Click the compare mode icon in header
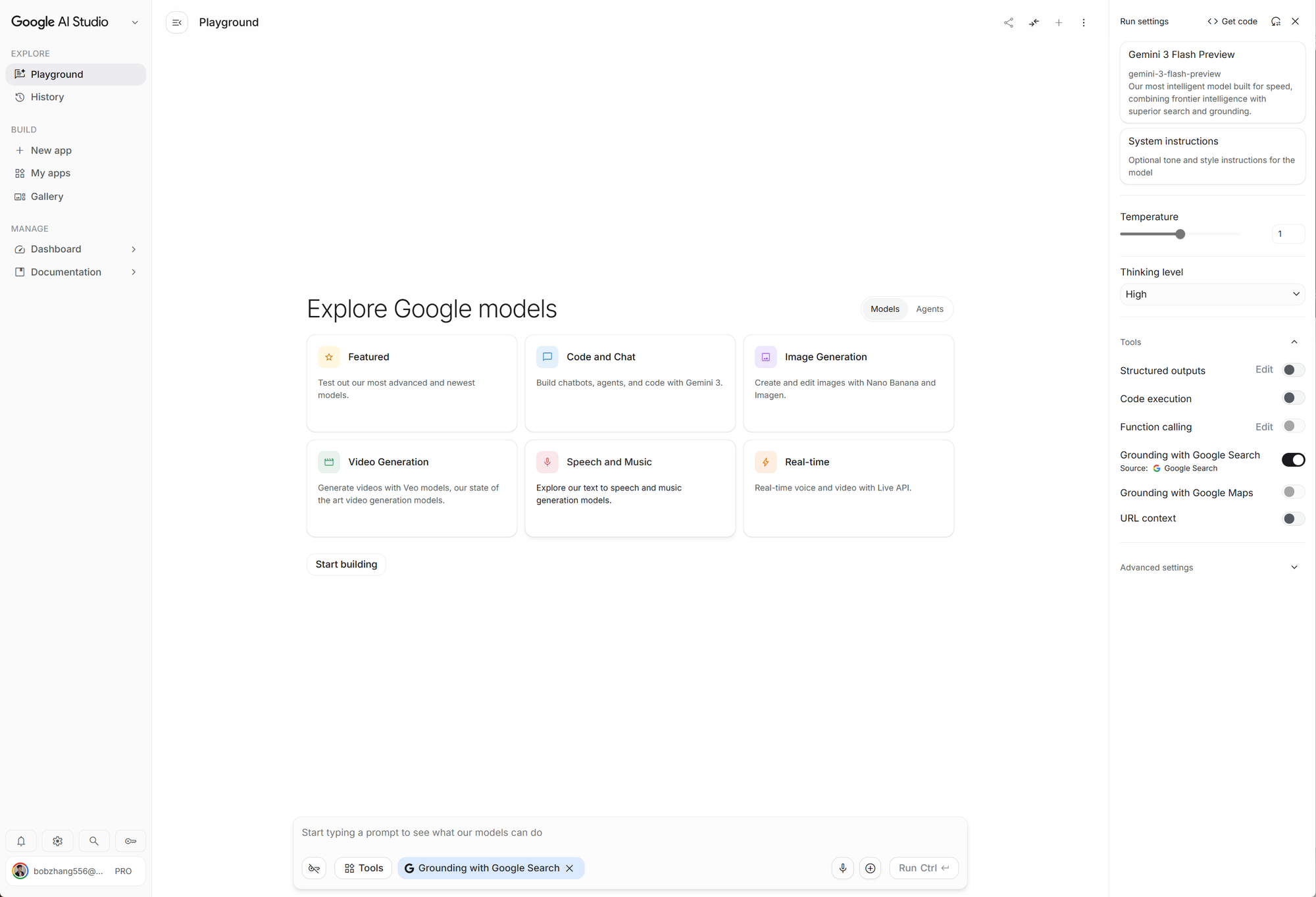The height and width of the screenshot is (897, 1316). 1034,22
